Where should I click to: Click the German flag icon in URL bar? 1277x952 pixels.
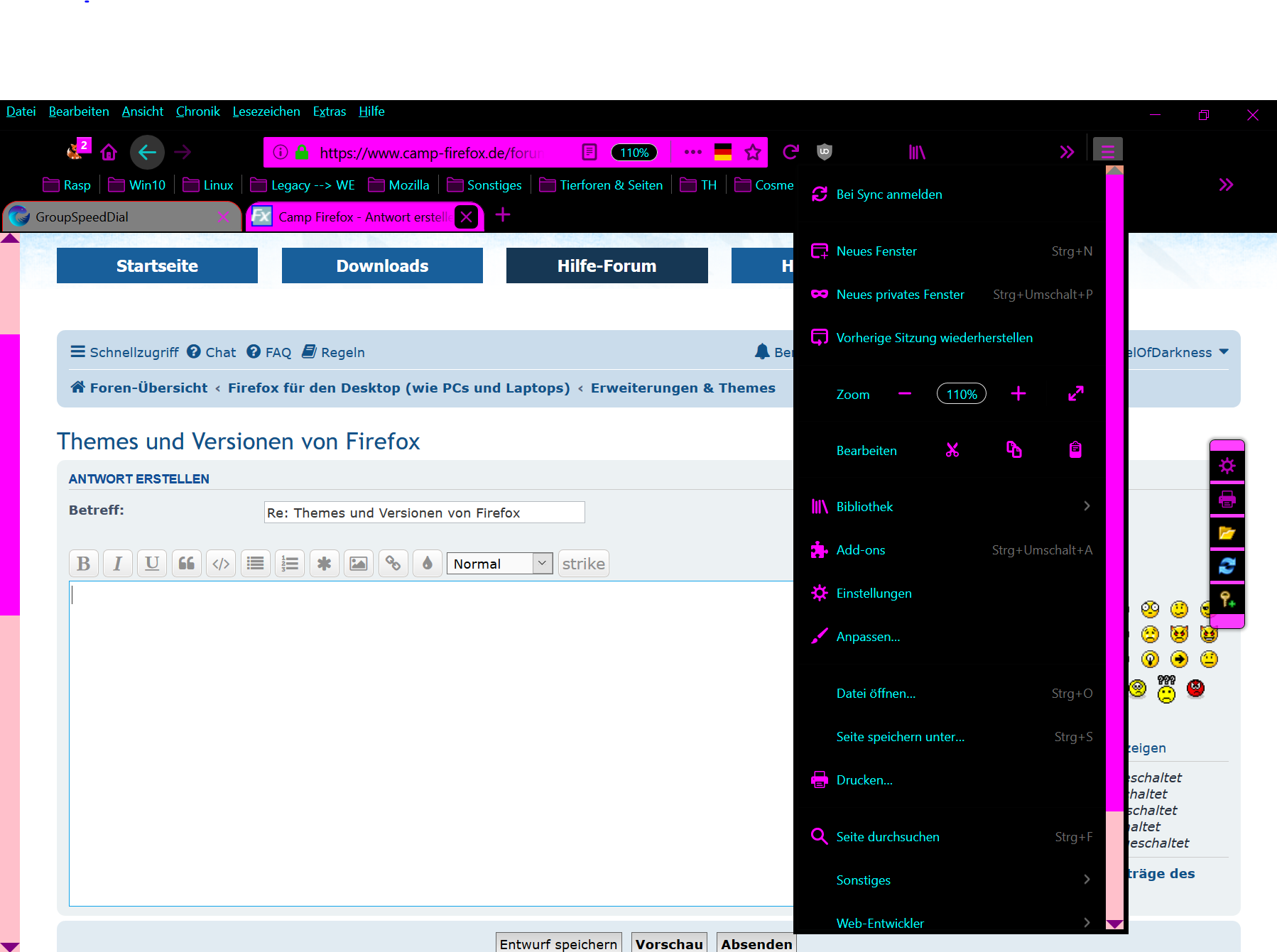tap(723, 152)
